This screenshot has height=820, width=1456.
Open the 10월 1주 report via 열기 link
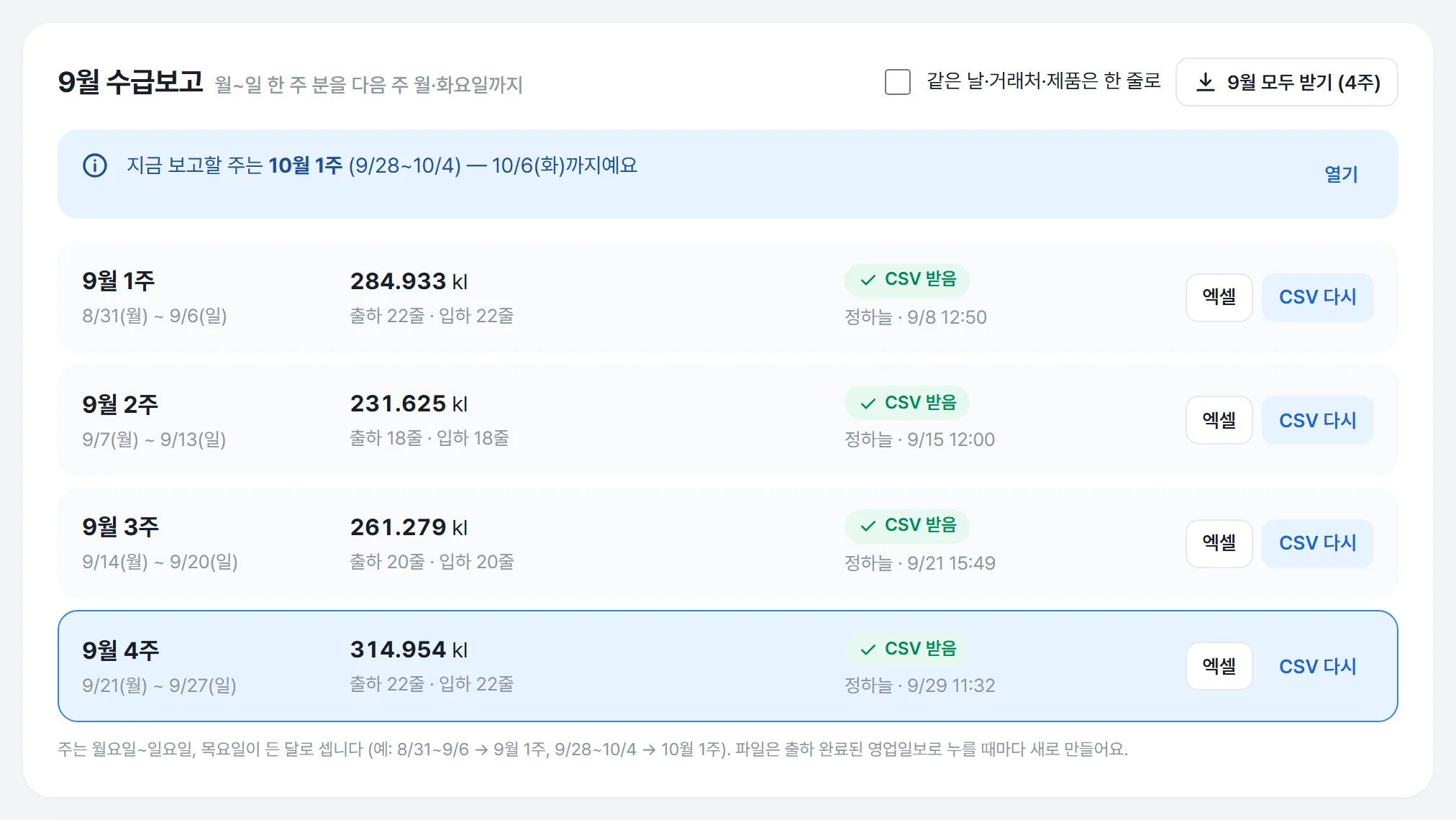click(1341, 174)
